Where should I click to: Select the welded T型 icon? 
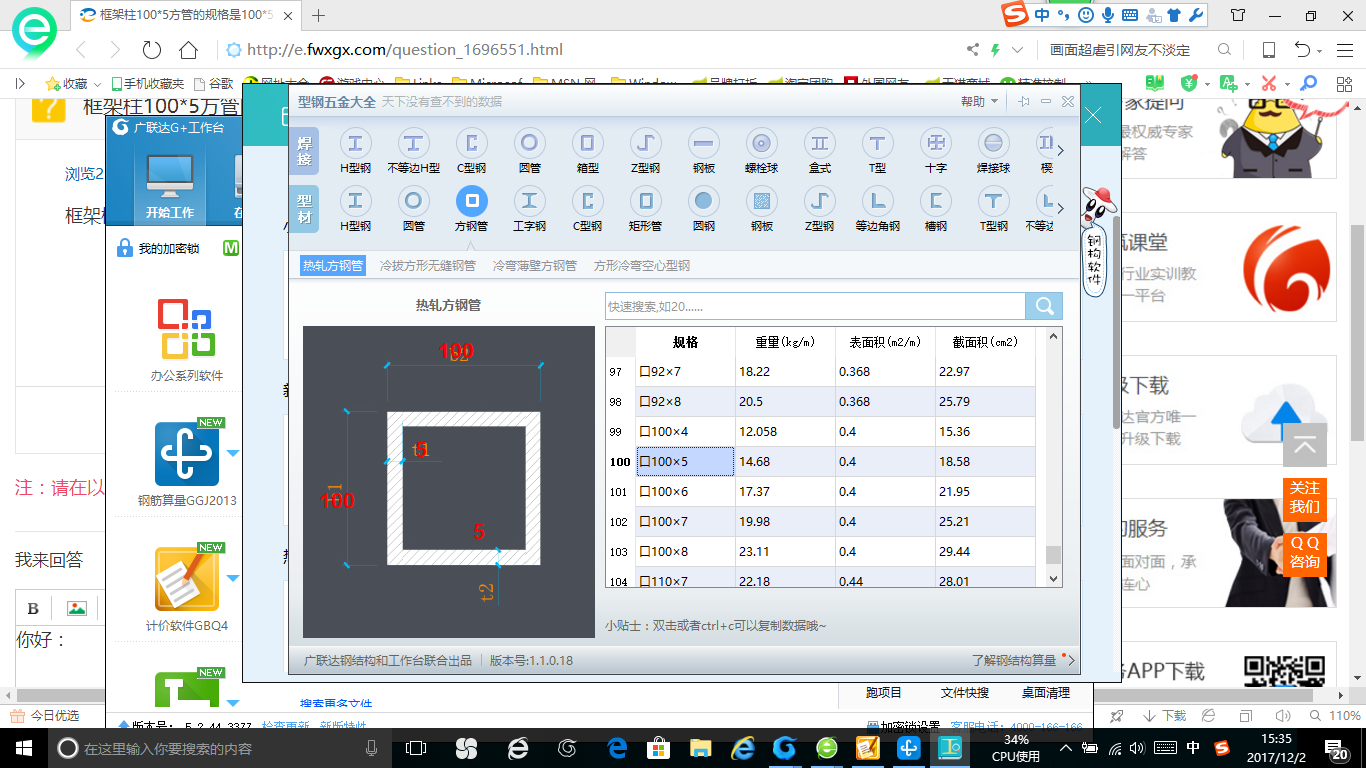pos(877,143)
